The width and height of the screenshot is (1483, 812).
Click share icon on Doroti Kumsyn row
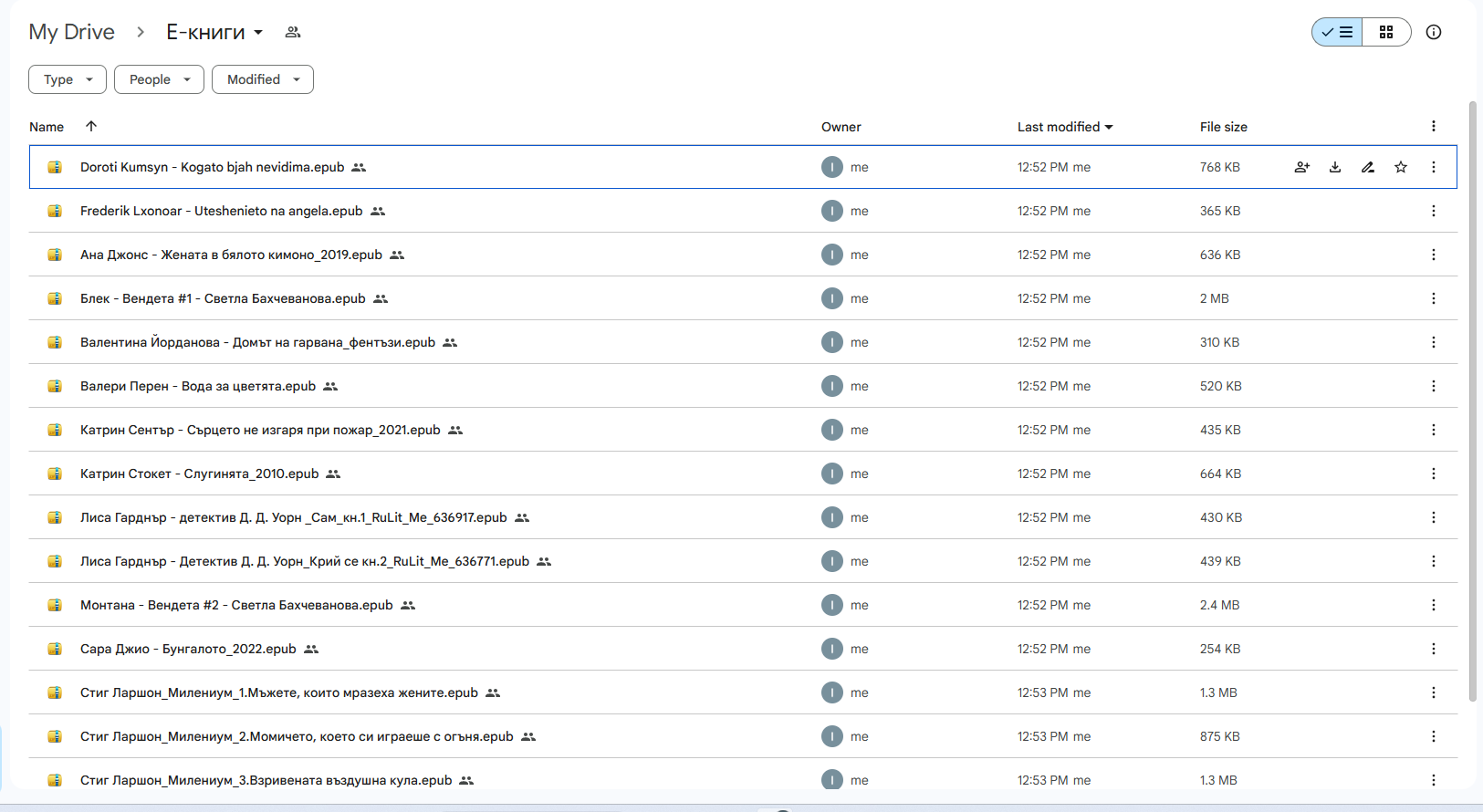click(x=1301, y=167)
